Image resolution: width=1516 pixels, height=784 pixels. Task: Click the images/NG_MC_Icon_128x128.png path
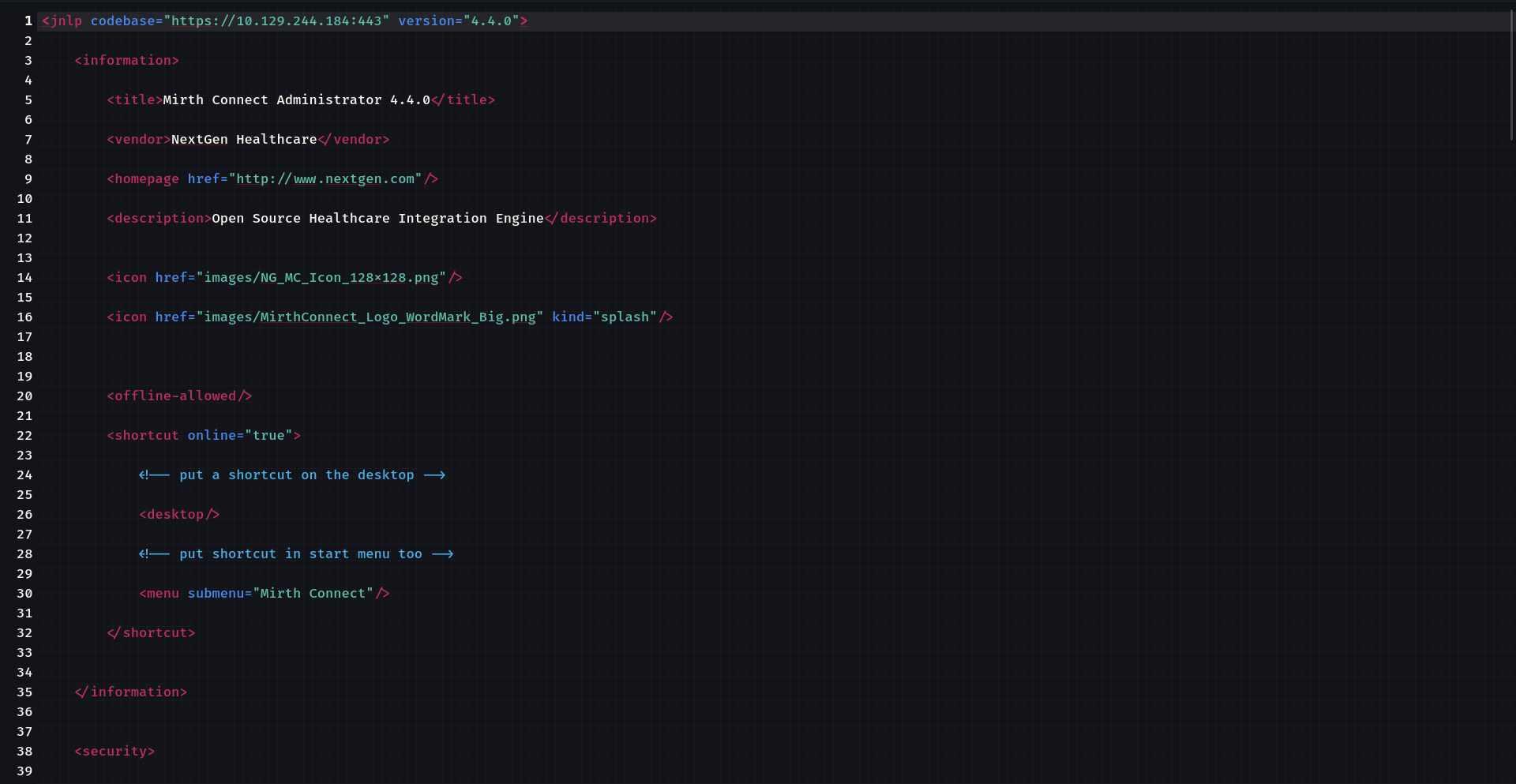[321, 278]
